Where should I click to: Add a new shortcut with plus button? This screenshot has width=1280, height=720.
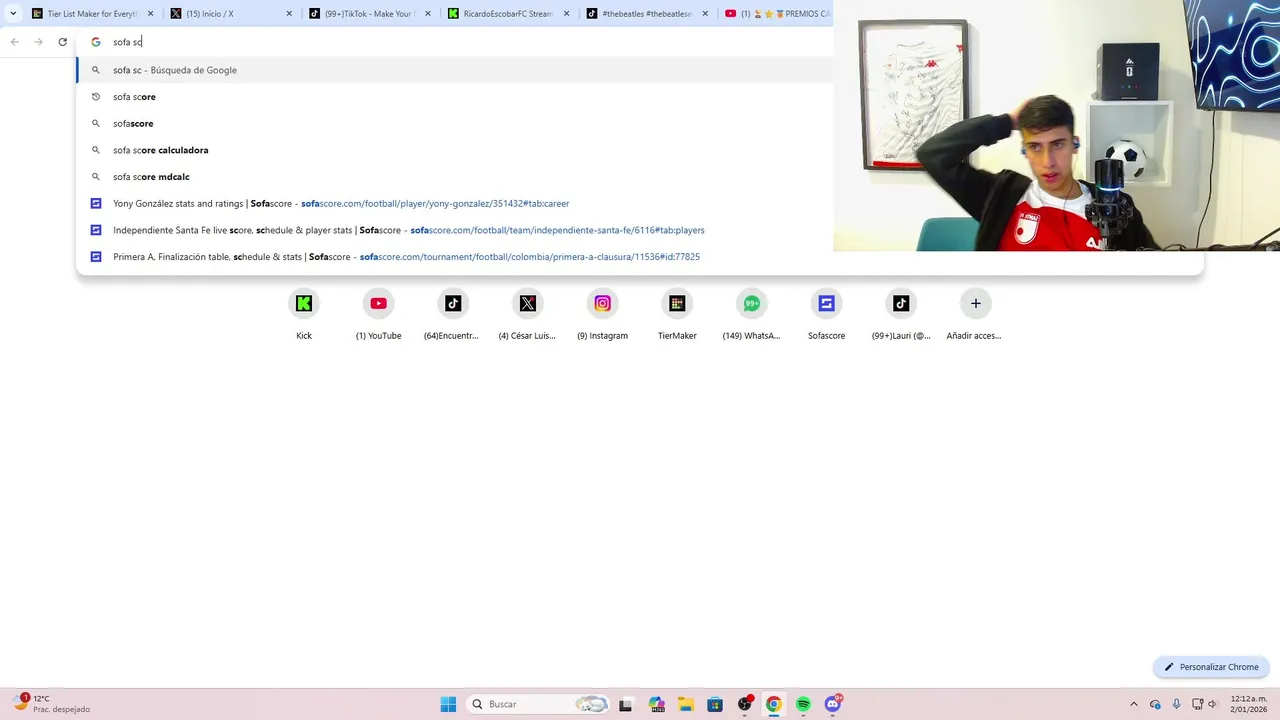point(976,304)
